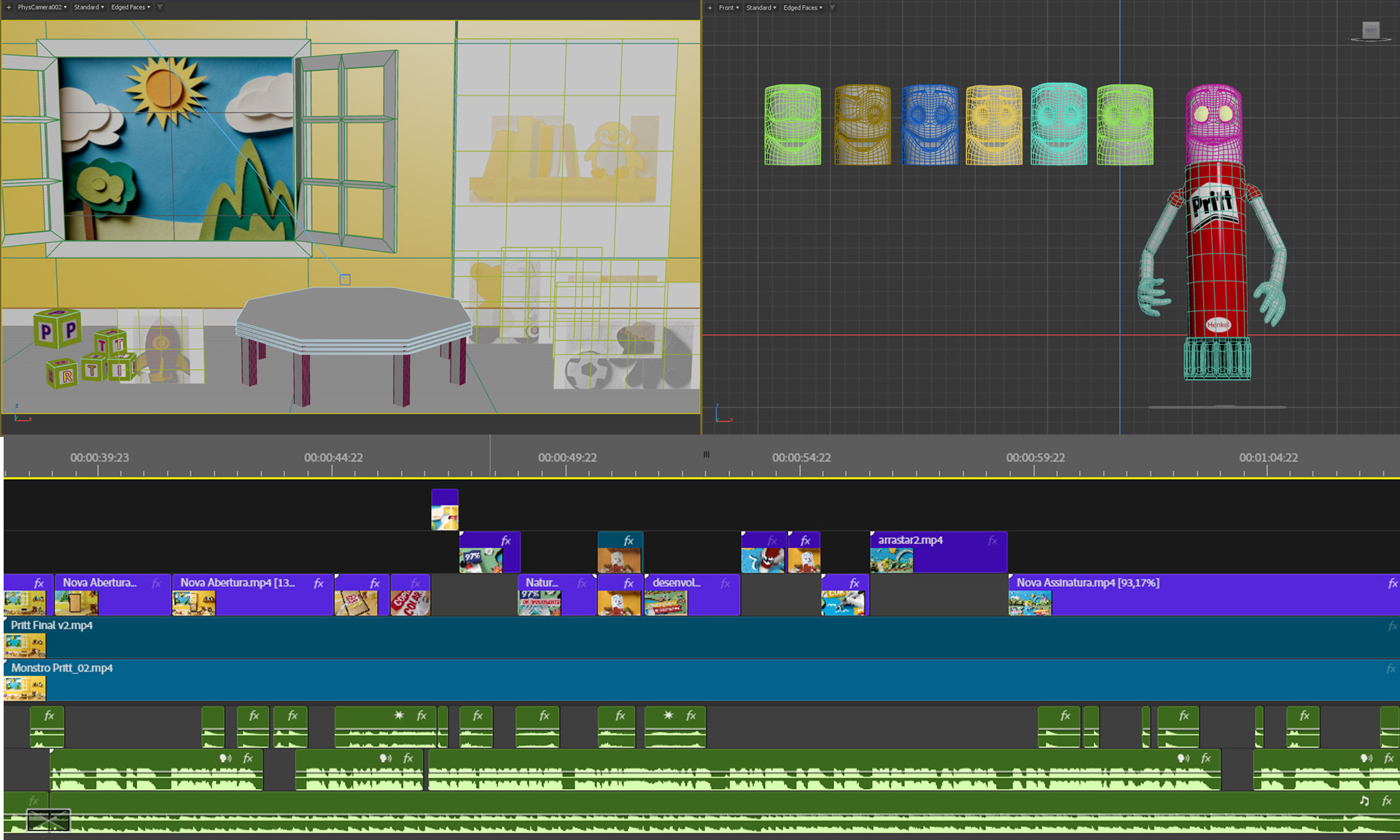This screenshot has width=1400, height=840.
Task: Click timecode 00:00:54:22 on the time ruler
Action: (x=801, y=457)
